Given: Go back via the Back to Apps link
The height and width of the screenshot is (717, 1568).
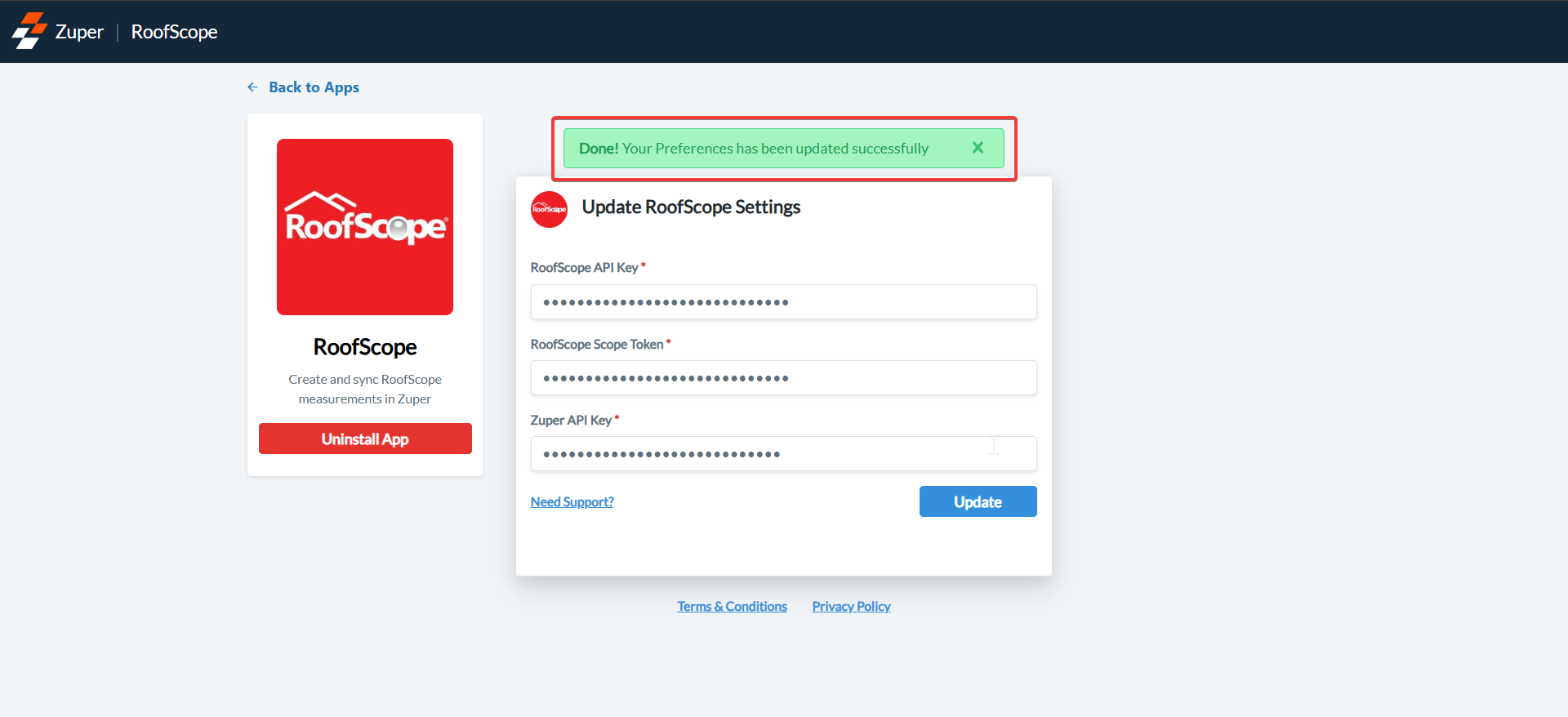Looking at the screenshot, I should (314, 87).
